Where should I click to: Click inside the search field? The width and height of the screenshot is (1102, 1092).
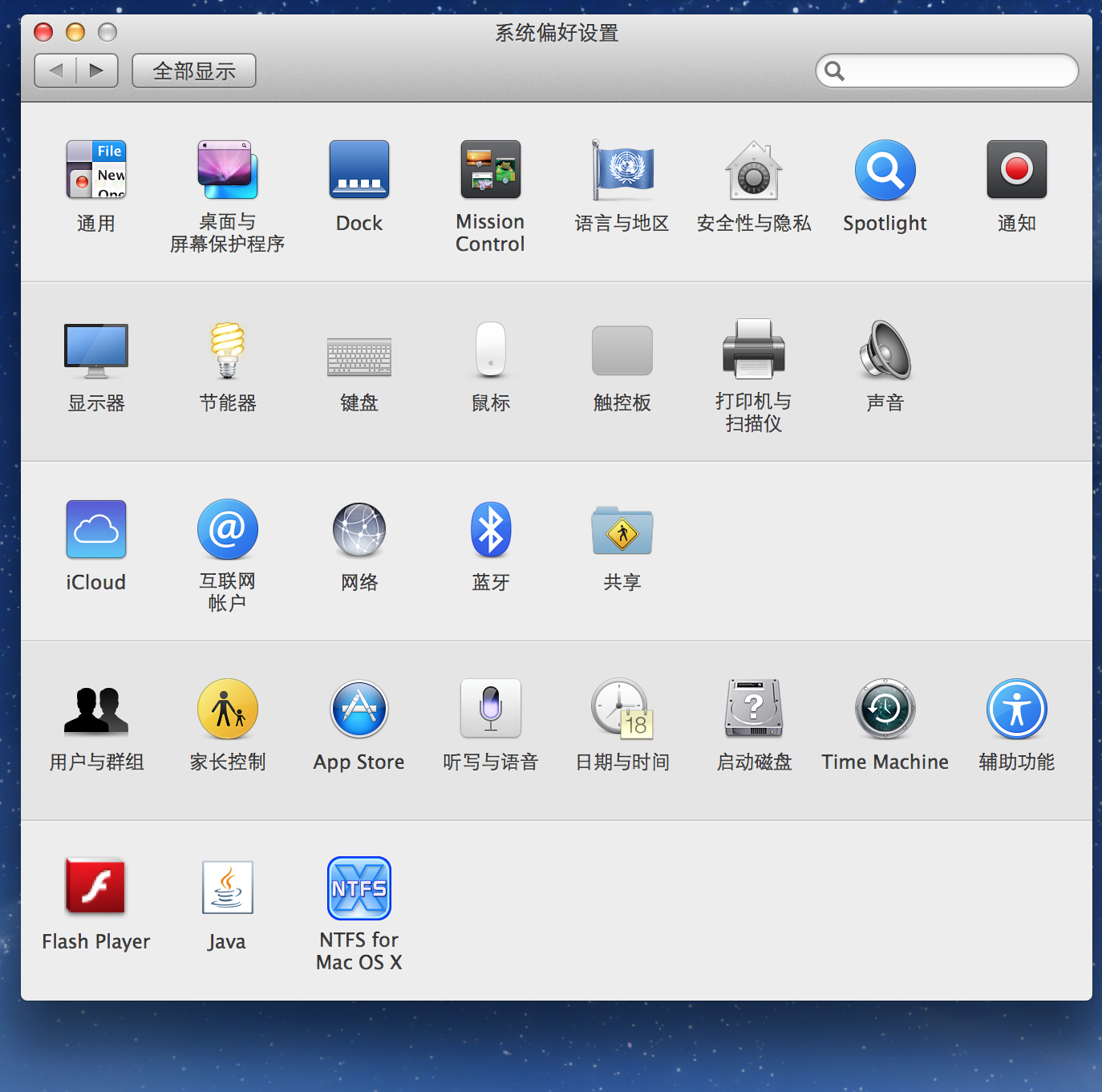(x=946, y=71)
